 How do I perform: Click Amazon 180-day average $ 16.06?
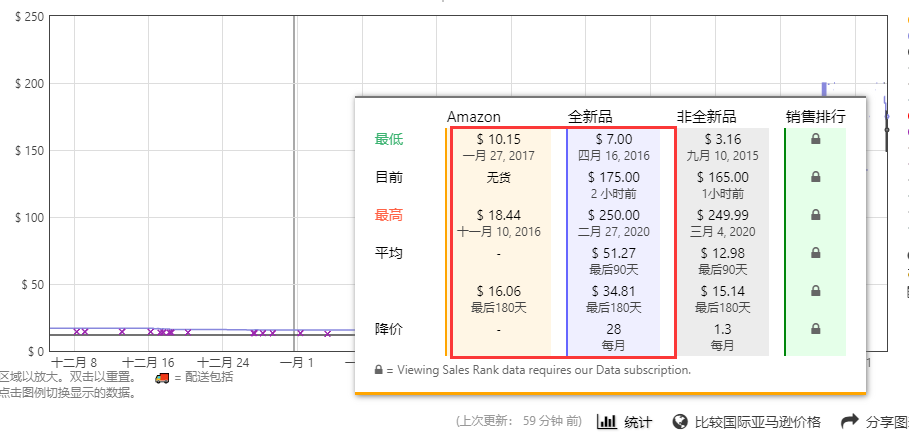click(499, 291)
